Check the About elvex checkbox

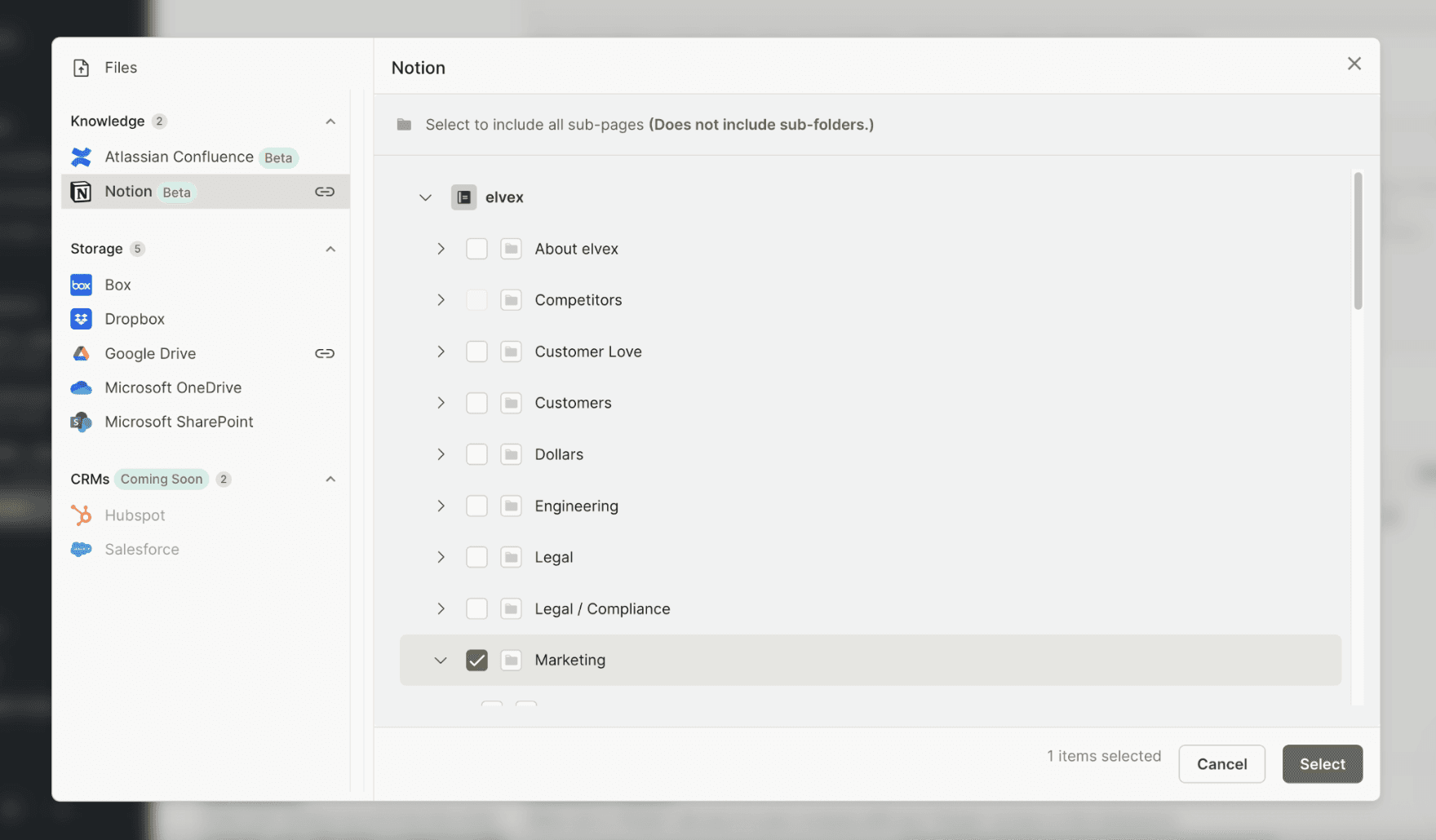coord(476,249)
